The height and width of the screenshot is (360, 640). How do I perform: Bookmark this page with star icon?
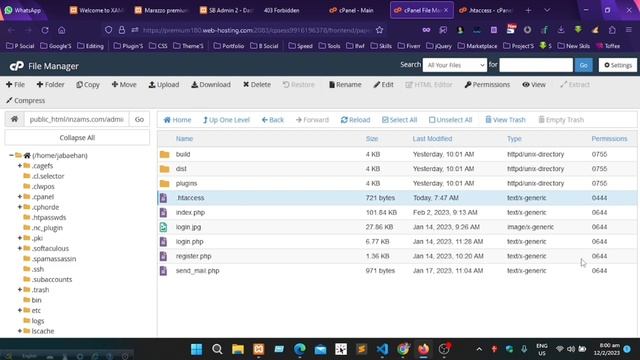(380, 30)
